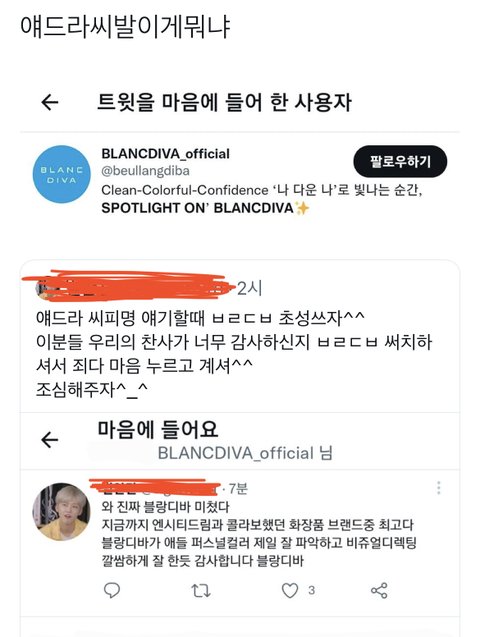480x637 pixels.
Task: Tap the 7분 timestamp on the tweet
Action: pos(238,488)
